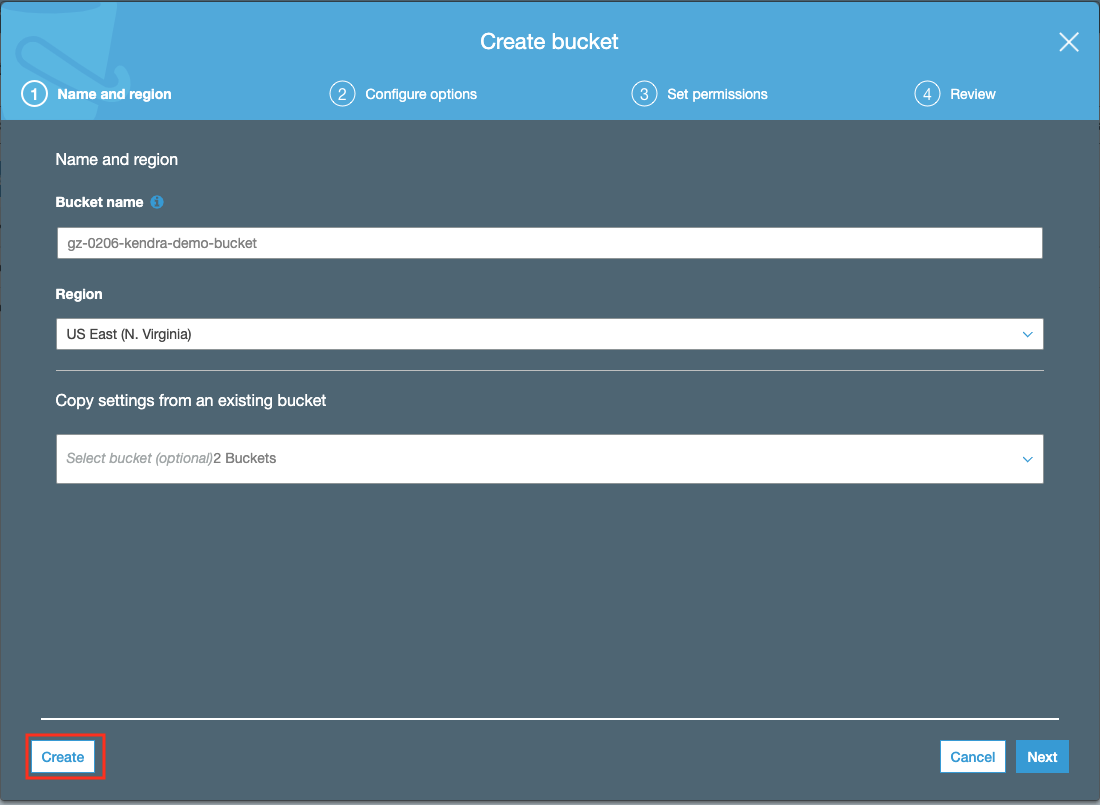Click the Name and region section heading

click(116, 159)
